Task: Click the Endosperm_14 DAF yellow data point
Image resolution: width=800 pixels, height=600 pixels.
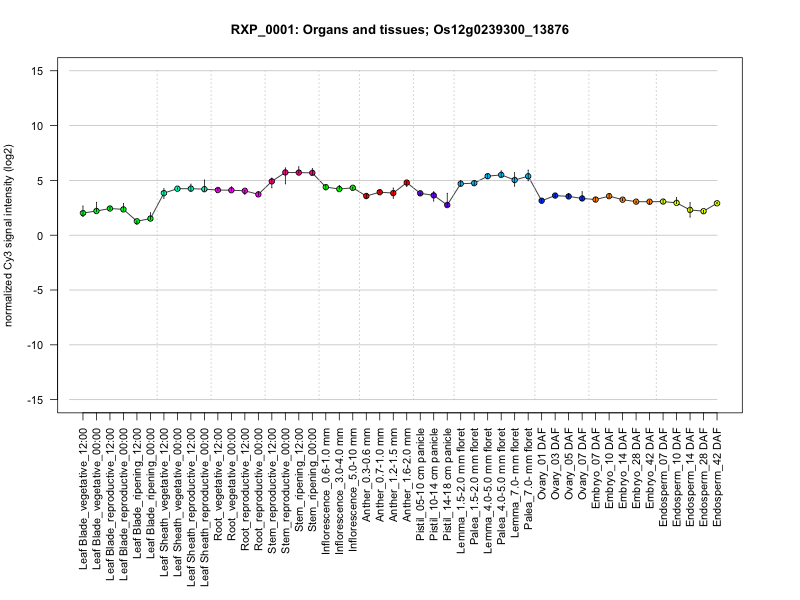Action: 690,210
